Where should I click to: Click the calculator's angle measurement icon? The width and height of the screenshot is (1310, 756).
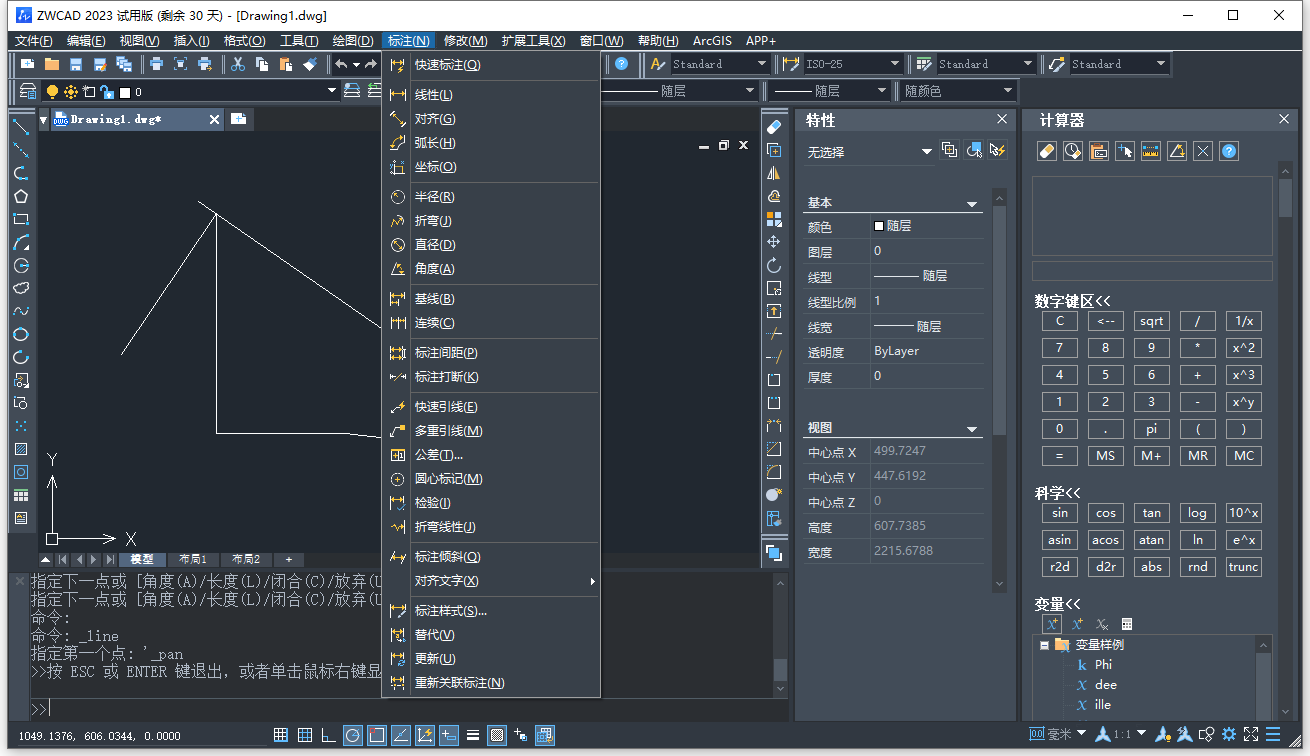click(1177, 151)
